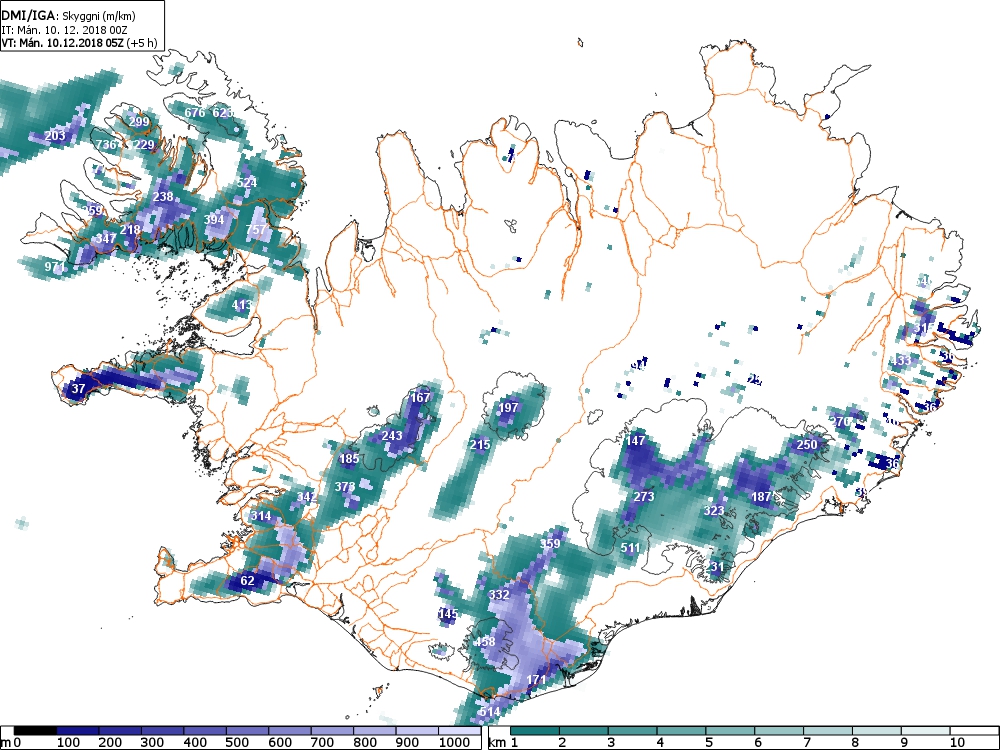Click the map value 373
1000x750 pixels.
pos(345,487)
